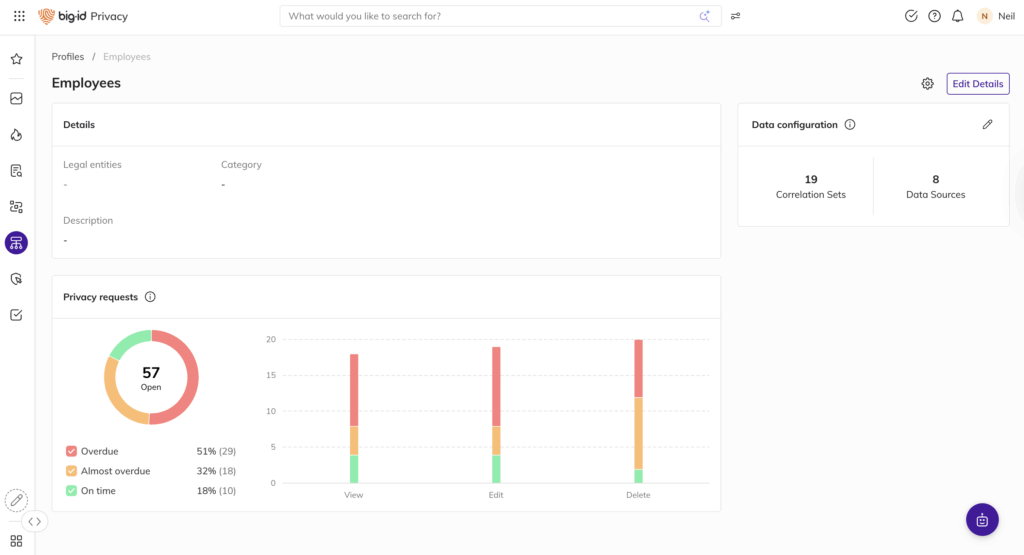This screenshot has width=1024, height=555.
Task: Open search filter options icon
Action: click(x=736, y=16)
